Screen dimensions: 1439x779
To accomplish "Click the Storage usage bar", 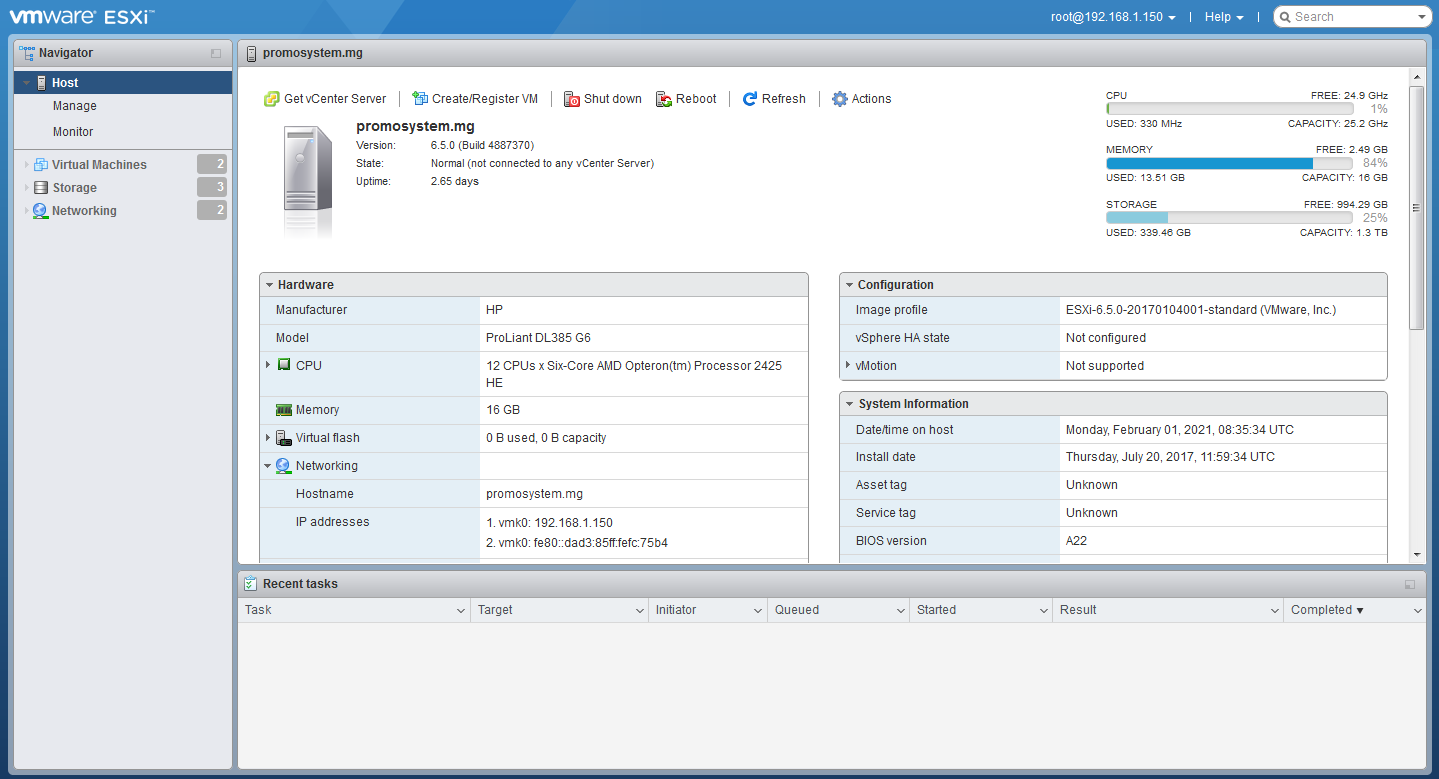I will click(x=1229, y=217).
